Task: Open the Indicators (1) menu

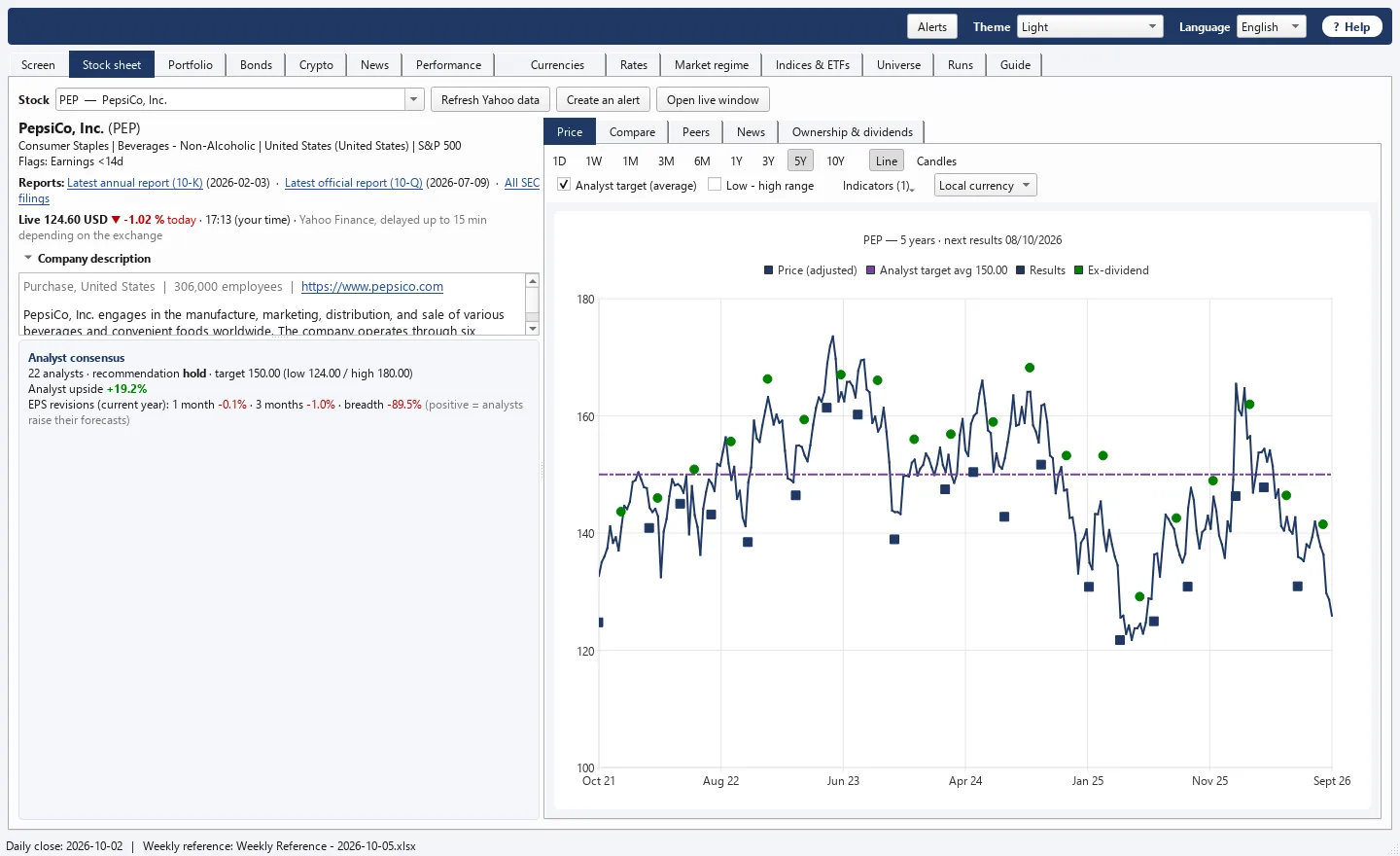Action: 878,186
